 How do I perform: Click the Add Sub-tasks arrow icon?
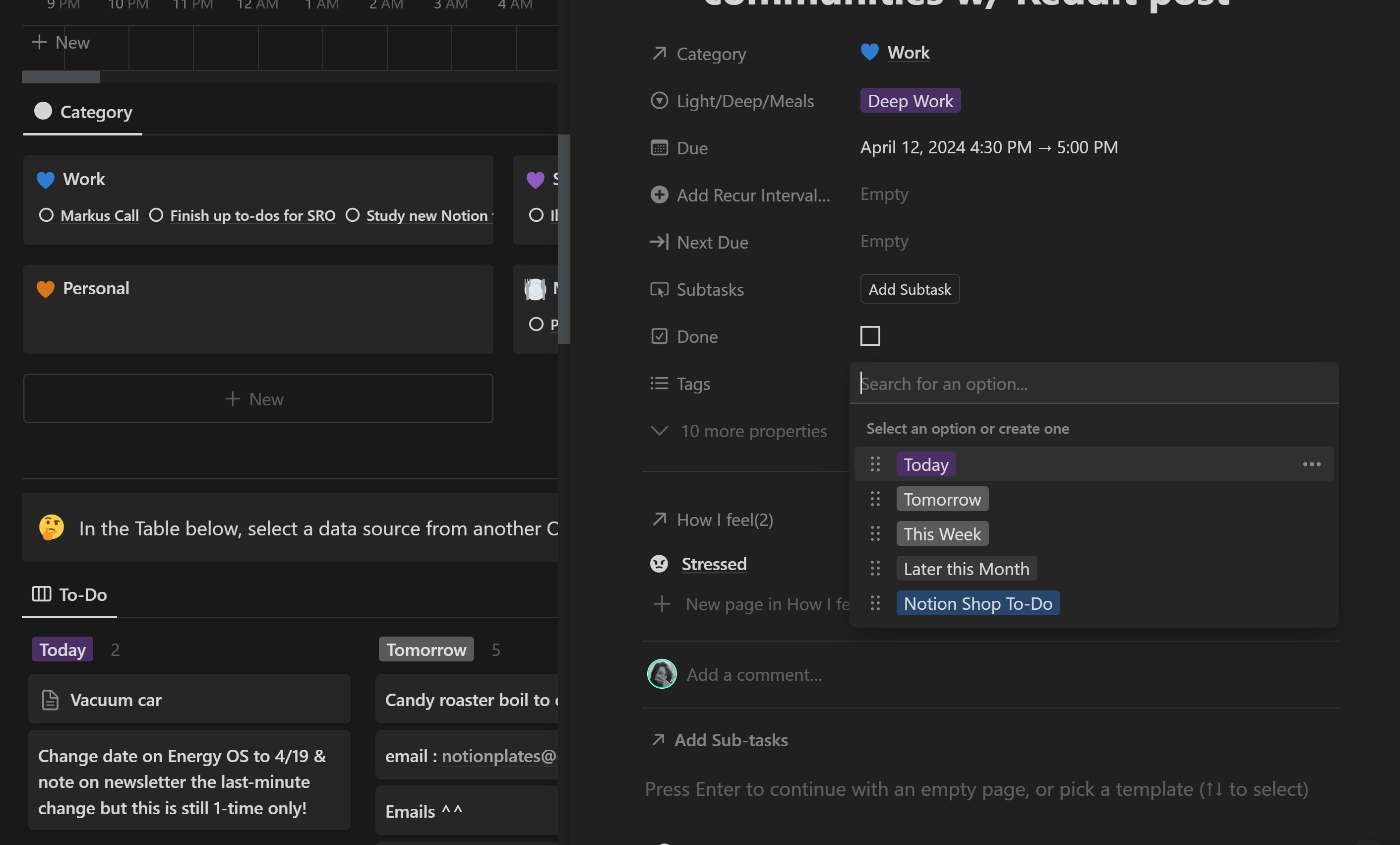[x=658, y=739]
